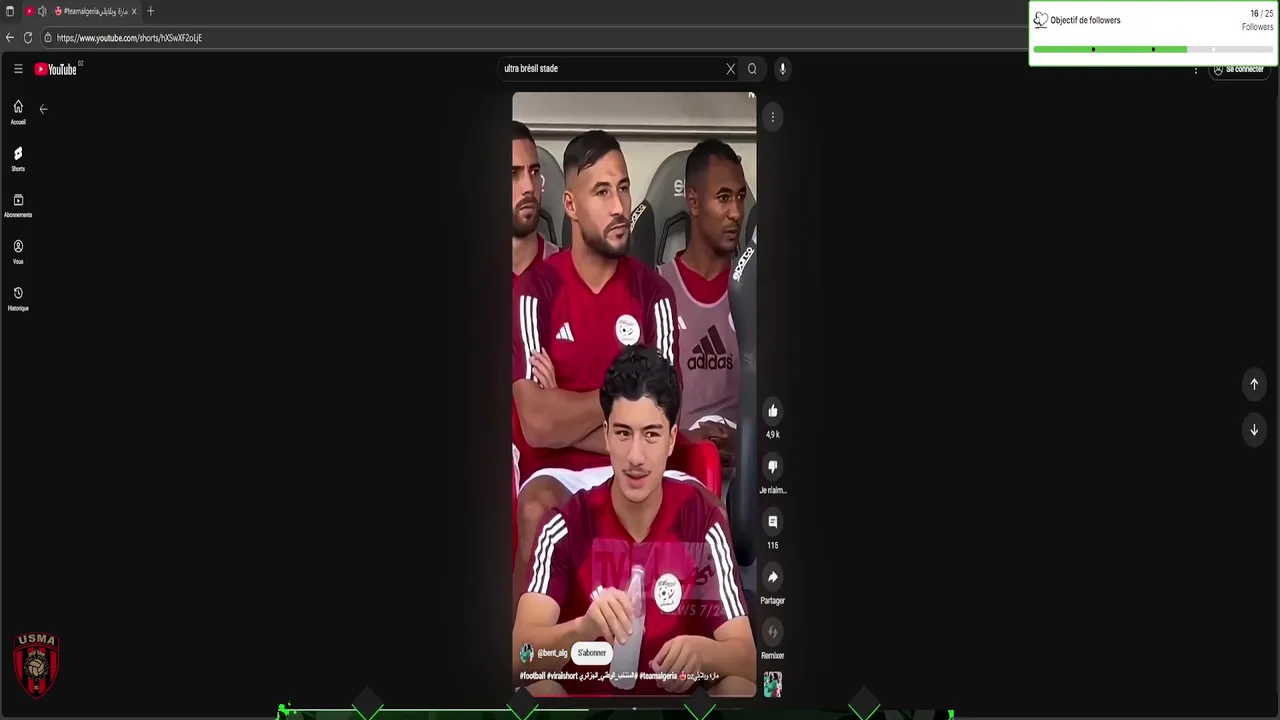Start voice search with the microphone

click(783, 69)
